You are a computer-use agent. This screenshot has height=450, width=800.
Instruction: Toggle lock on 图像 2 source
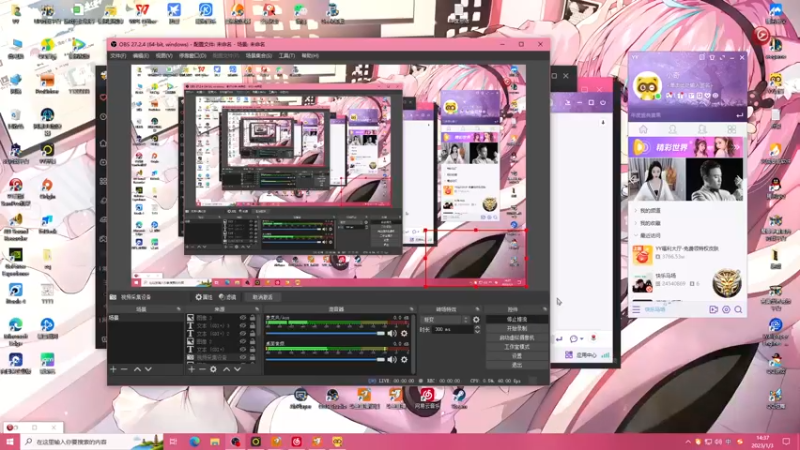[x=253, y=341]
